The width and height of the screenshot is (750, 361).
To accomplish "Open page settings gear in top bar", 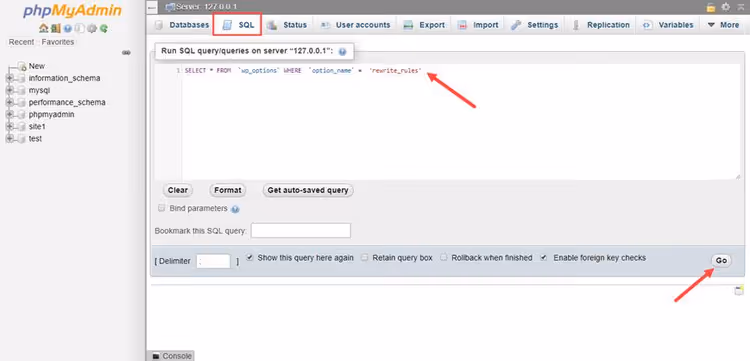I will (x=726, y=7).
